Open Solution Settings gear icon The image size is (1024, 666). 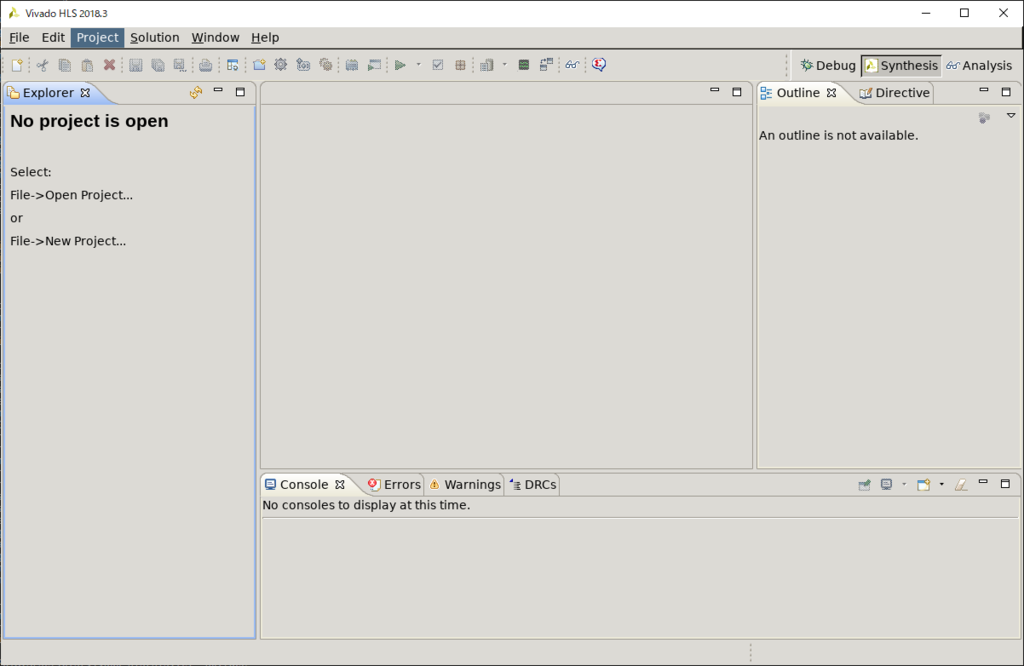[325, 65]
